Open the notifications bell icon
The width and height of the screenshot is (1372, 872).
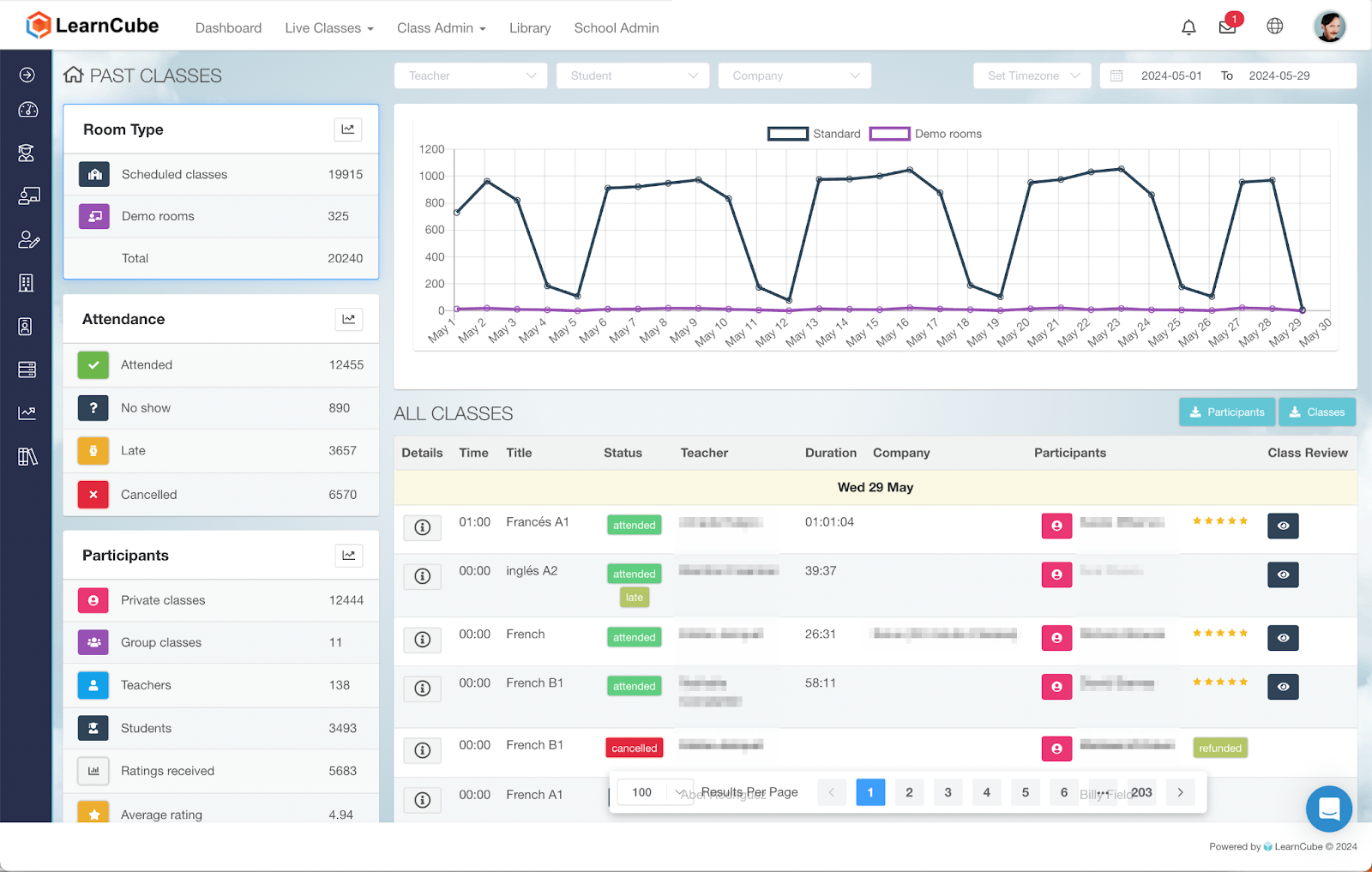tap(1188, 27)
